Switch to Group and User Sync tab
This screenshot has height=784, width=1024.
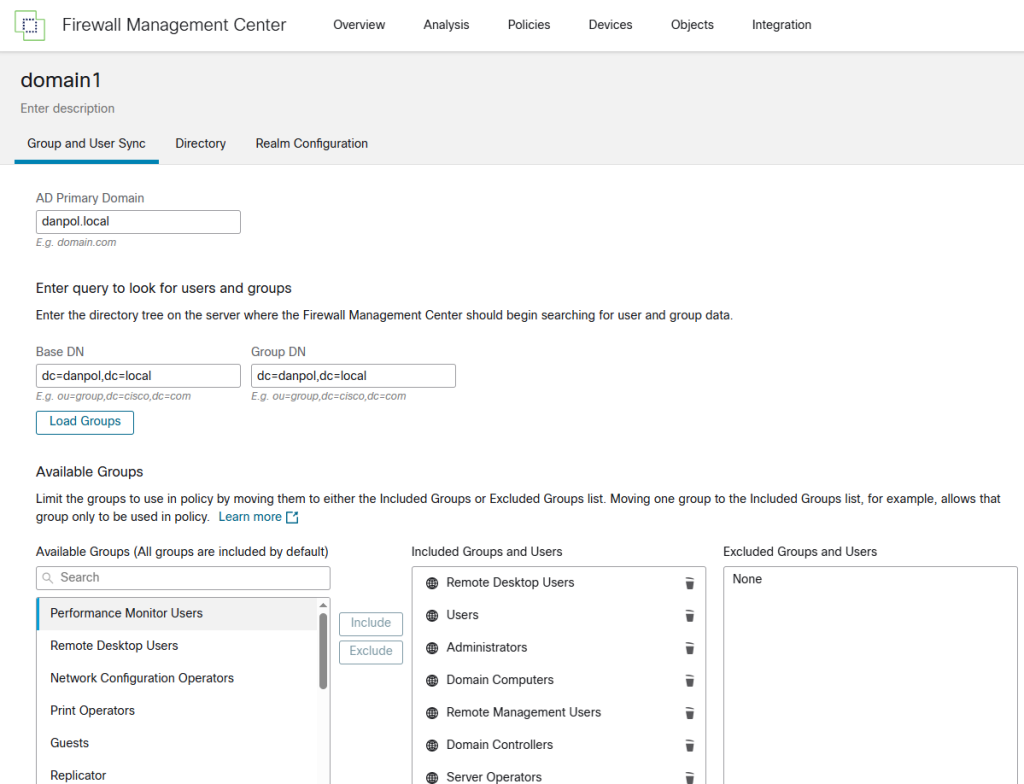[86, 144]
